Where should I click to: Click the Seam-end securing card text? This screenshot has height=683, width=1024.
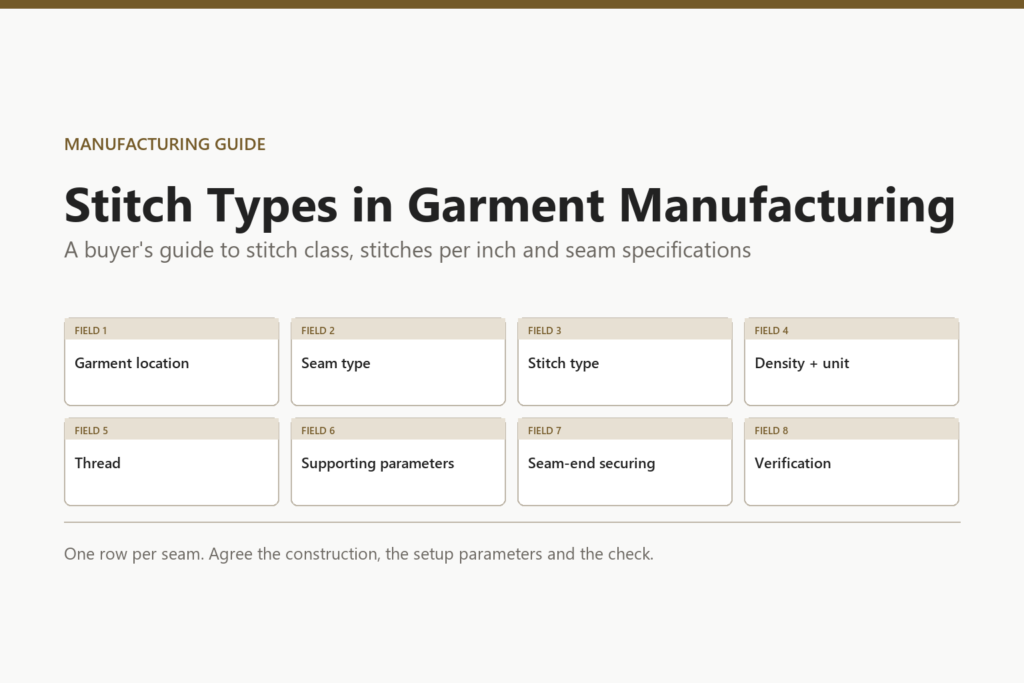(591, 464)
